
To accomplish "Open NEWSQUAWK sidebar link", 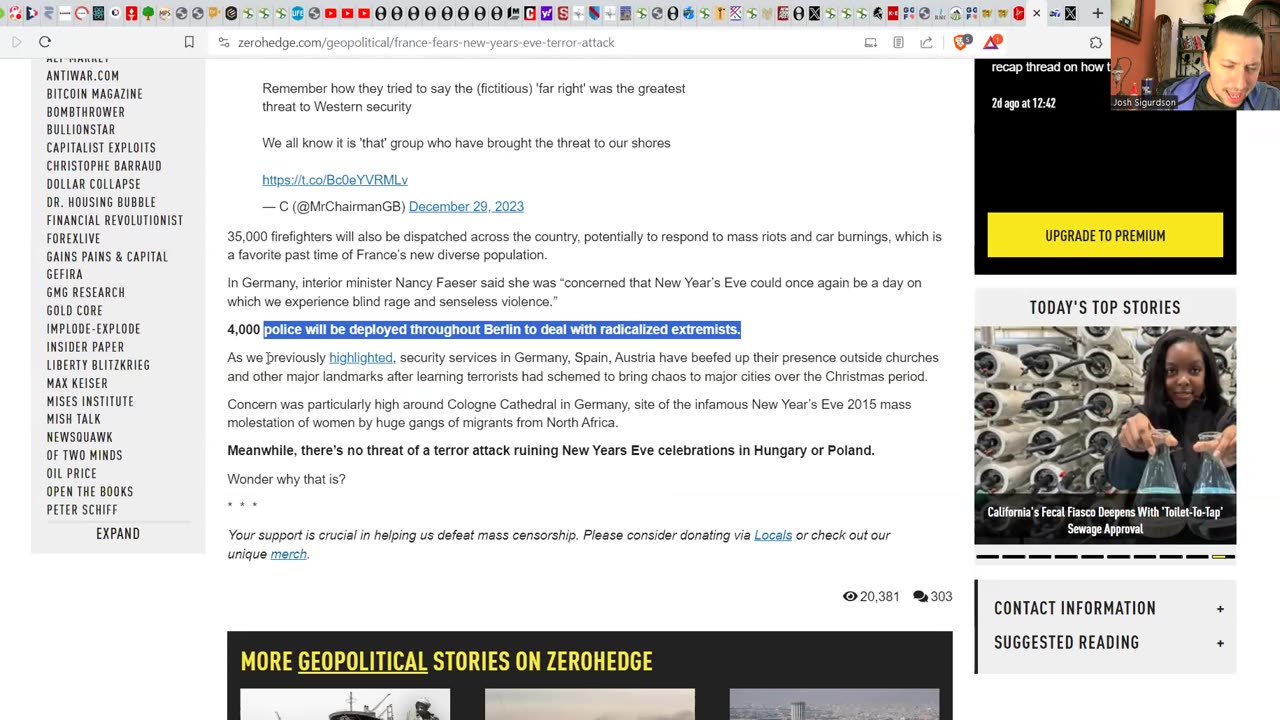I will click(x=80, y=437).
